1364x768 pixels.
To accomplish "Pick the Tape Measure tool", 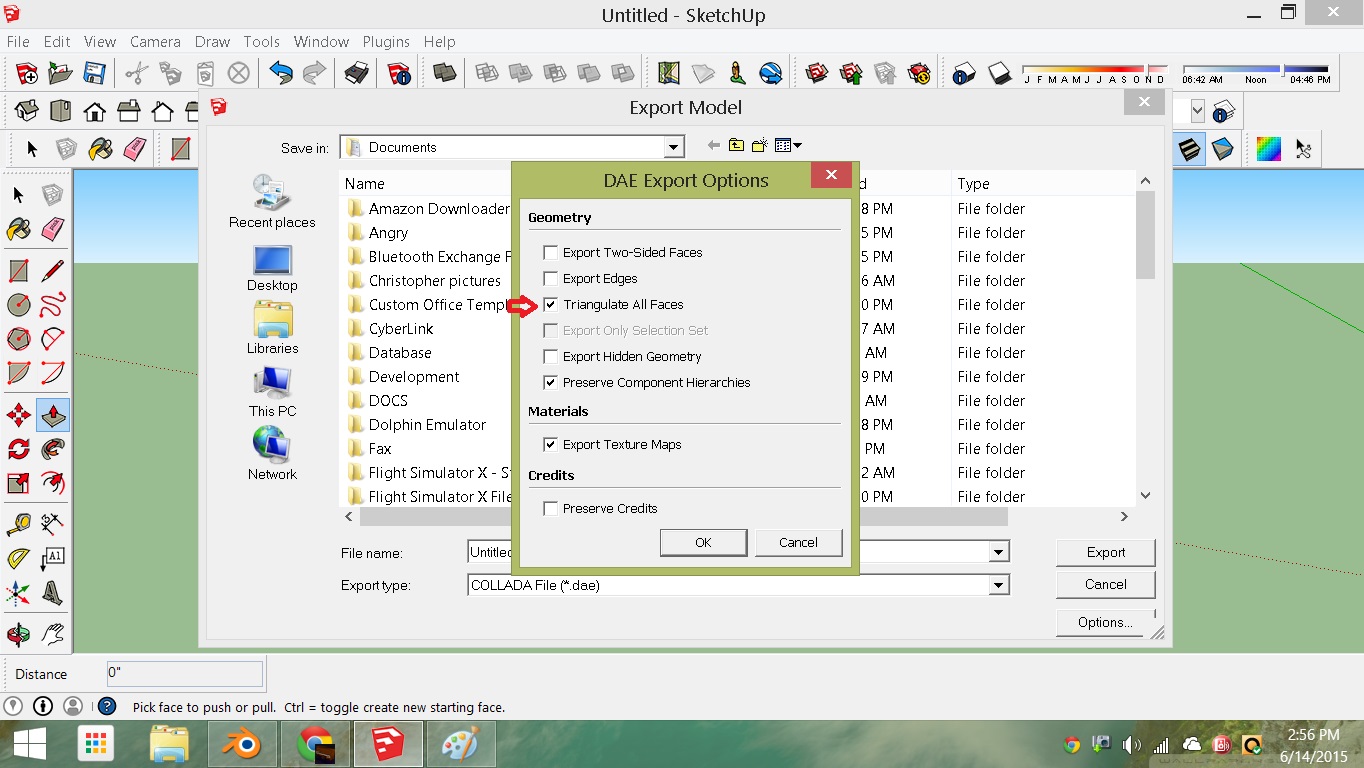I will pyautogui.click(x=18, y=523).
